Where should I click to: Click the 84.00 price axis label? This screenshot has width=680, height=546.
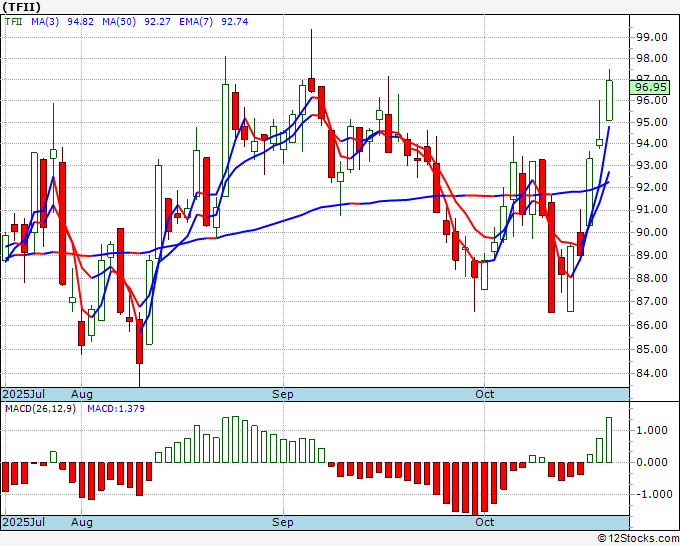pos(651,373)
